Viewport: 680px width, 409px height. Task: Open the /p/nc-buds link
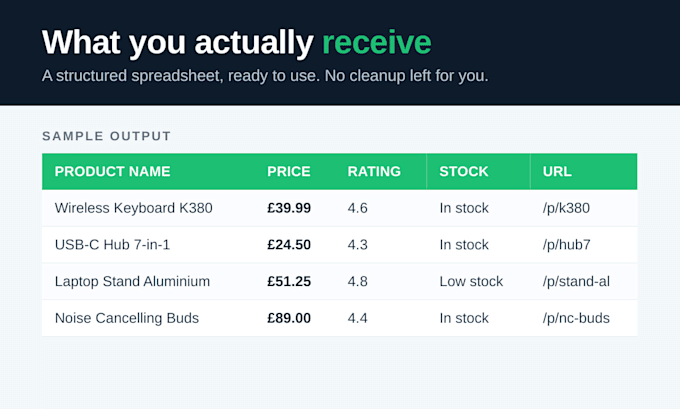[576, 318]
